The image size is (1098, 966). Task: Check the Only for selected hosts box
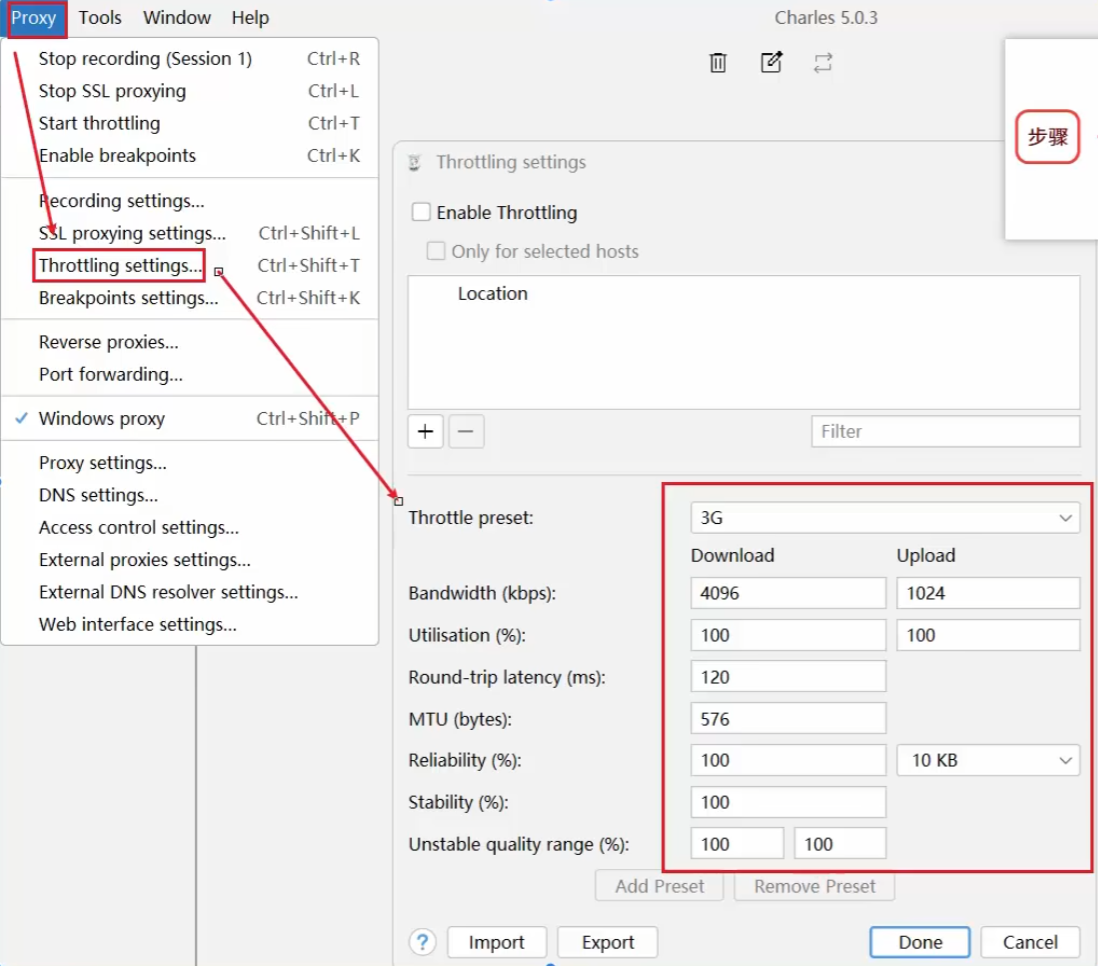[436, 252]
